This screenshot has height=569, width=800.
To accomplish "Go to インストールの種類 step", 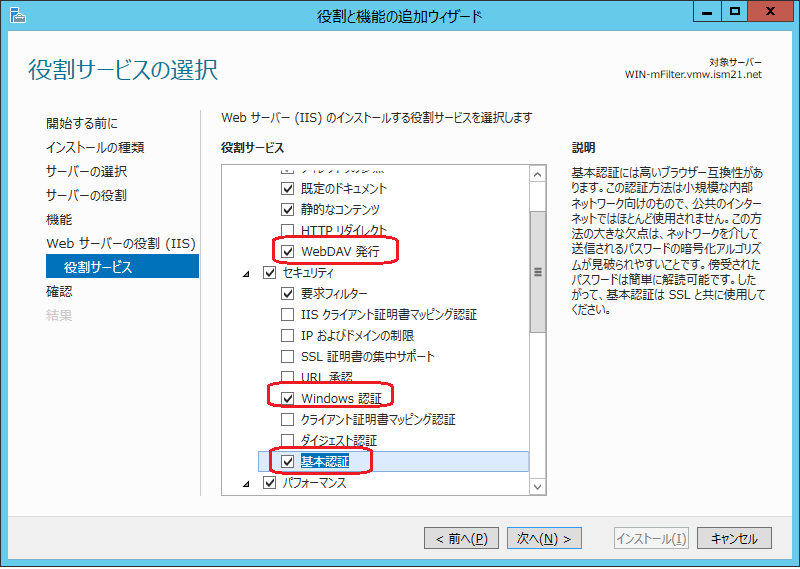I will point(95,147).
